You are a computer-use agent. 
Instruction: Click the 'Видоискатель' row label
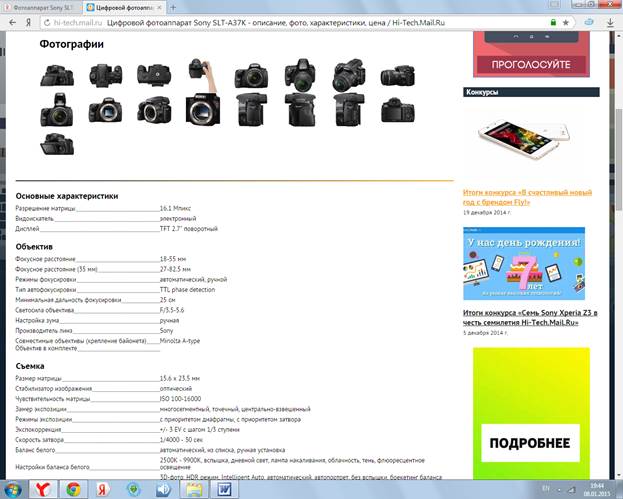point(34,219)
